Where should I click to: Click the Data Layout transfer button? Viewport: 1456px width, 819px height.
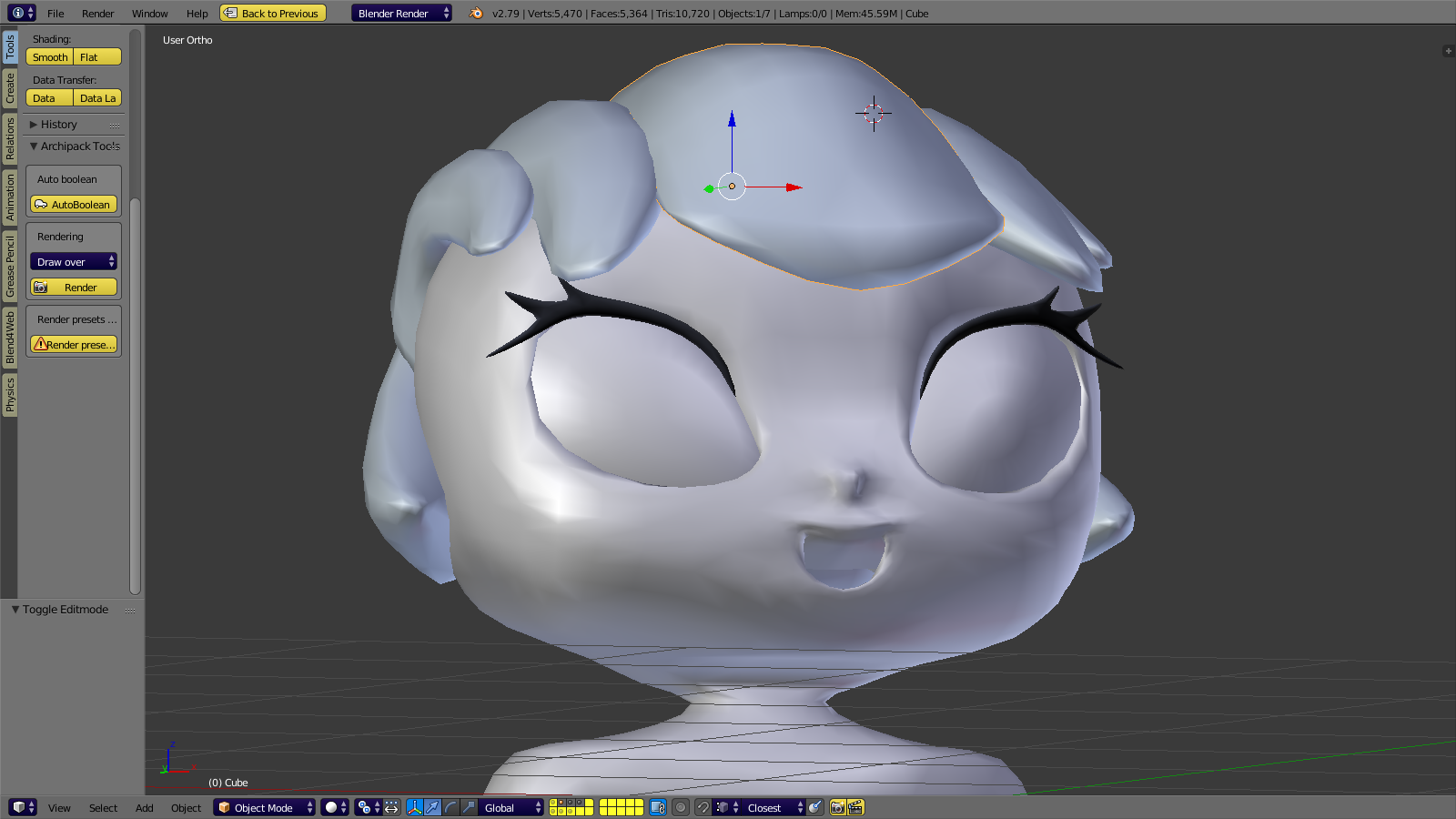click(x=97, y=98)
